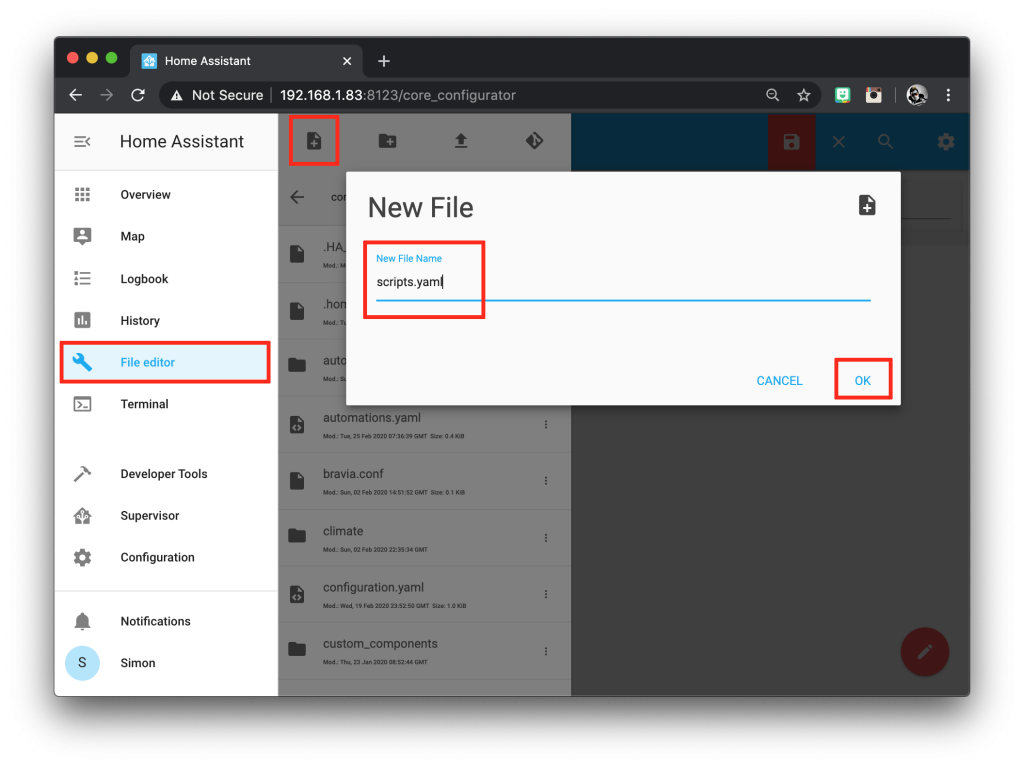Open the Overview menu item

pos(166,195)
